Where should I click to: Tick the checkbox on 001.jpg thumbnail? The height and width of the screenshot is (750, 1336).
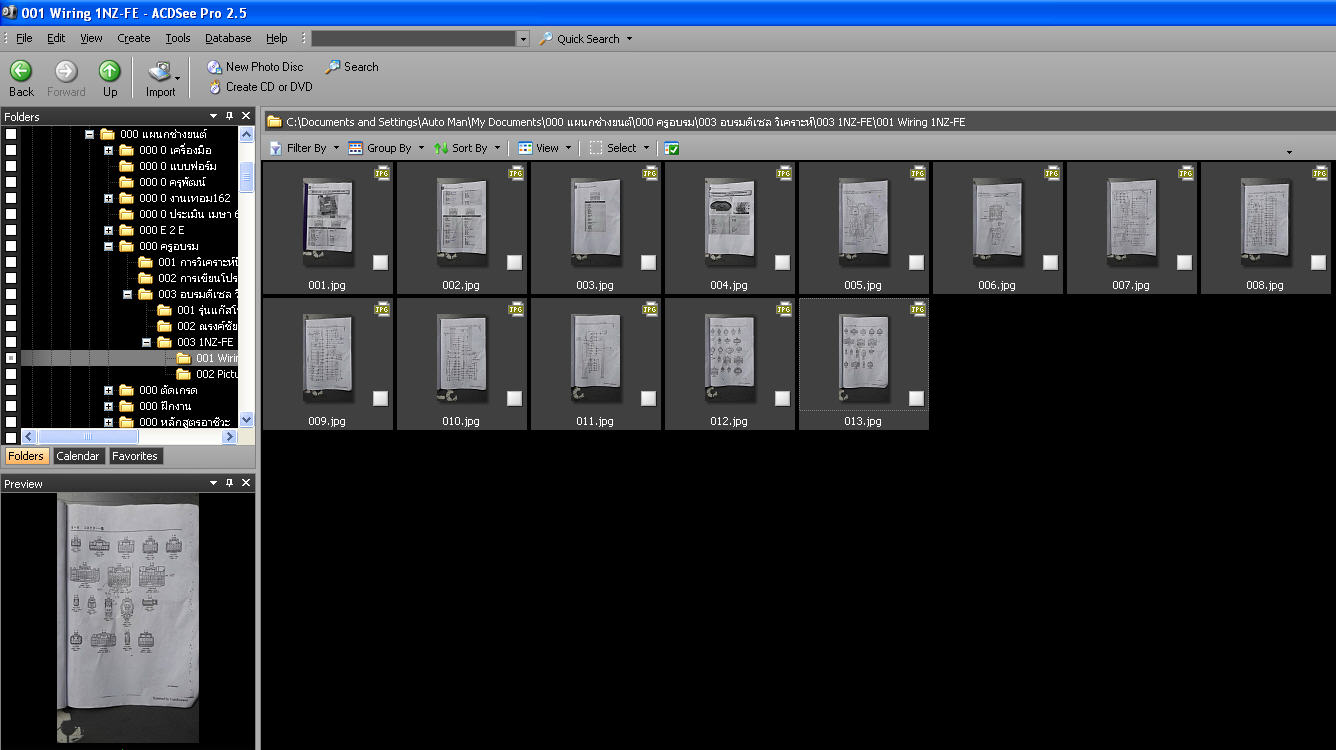pos(380,262)
